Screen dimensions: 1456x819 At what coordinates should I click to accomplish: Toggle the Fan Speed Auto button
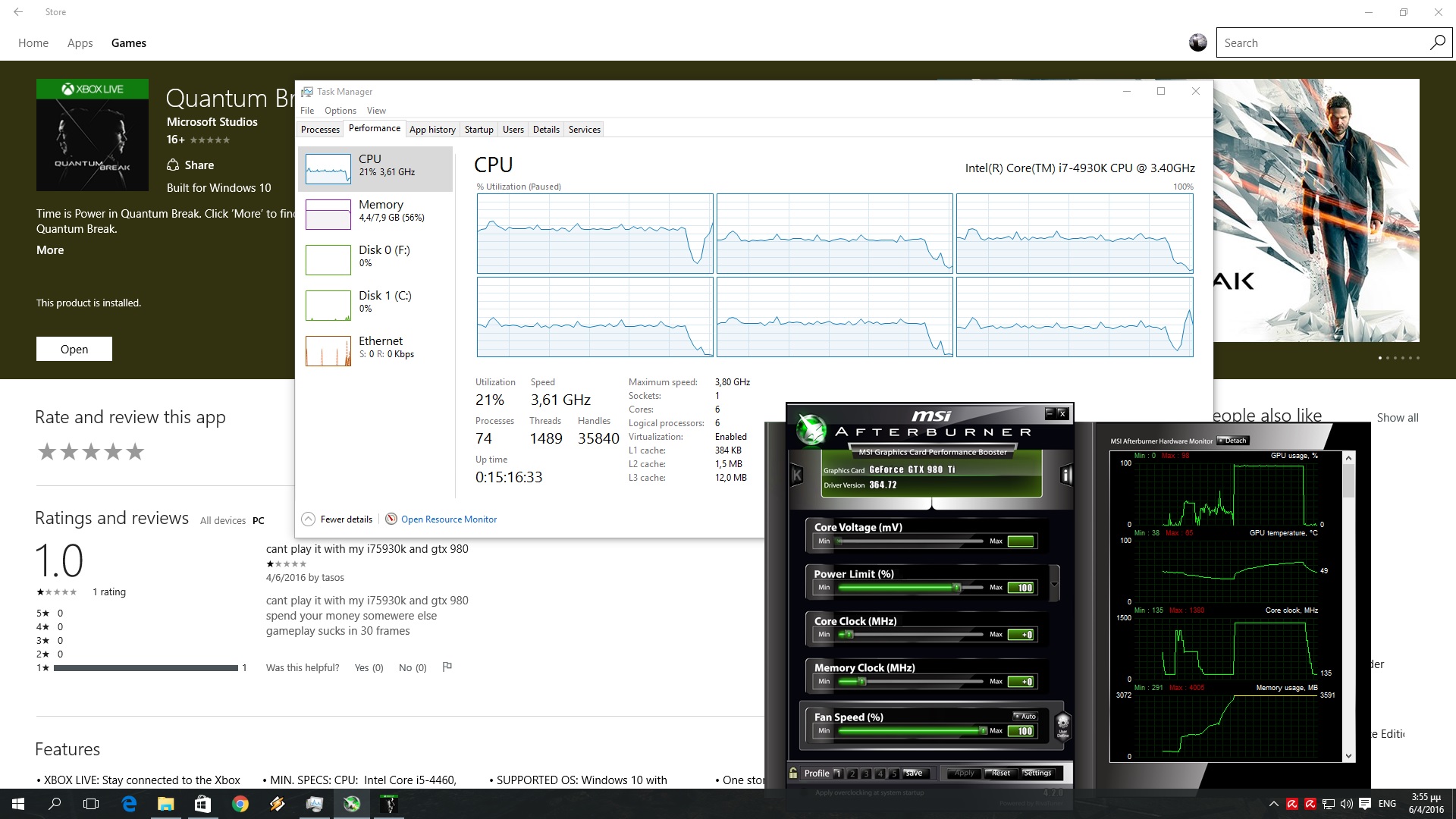click(x=1025, y=716)
